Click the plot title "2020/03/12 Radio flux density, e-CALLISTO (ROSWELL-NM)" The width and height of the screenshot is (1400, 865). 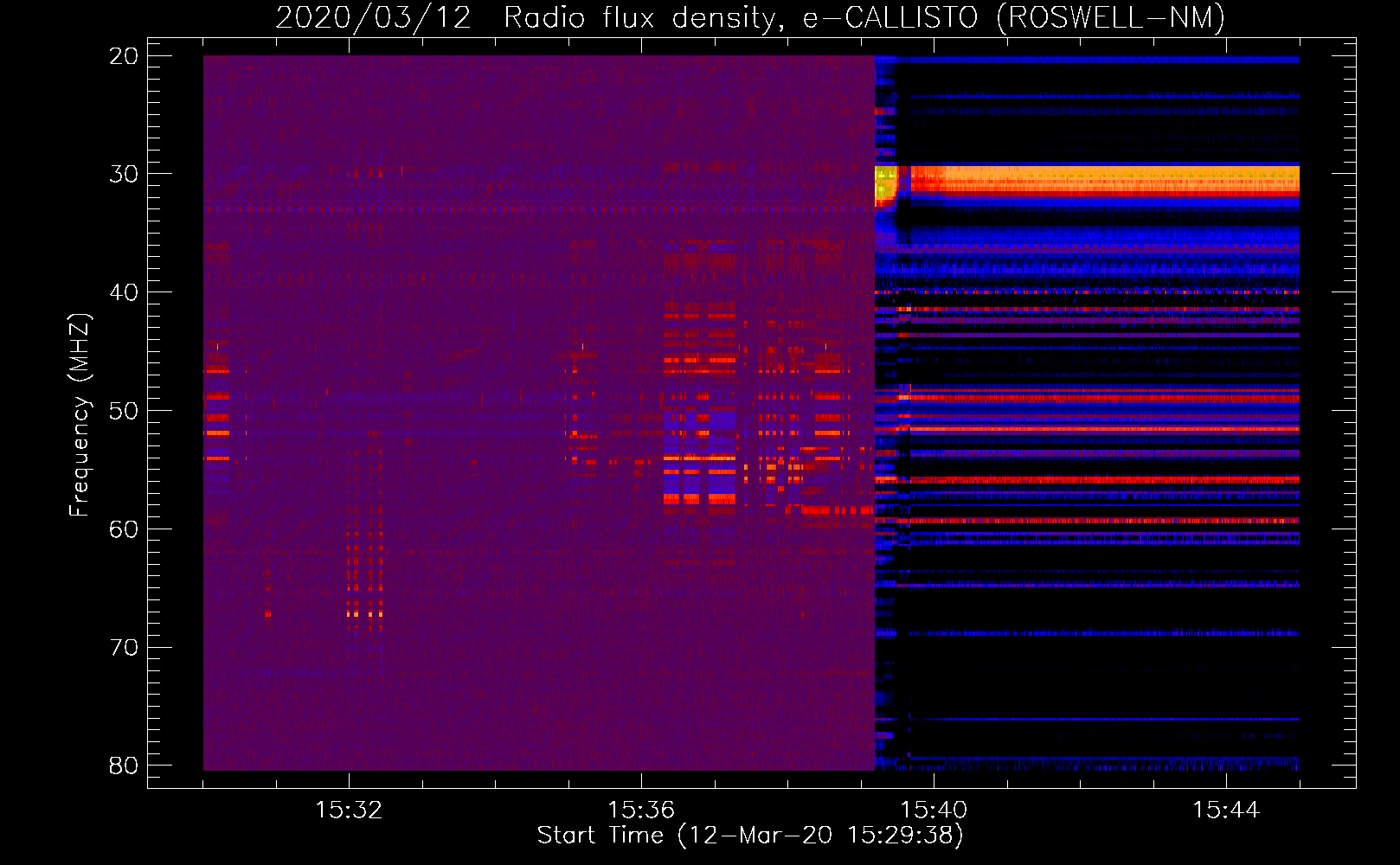(750, 17)
